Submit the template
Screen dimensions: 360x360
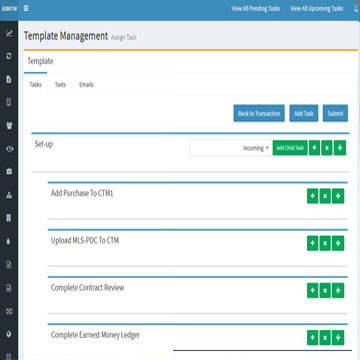[335, 113]
